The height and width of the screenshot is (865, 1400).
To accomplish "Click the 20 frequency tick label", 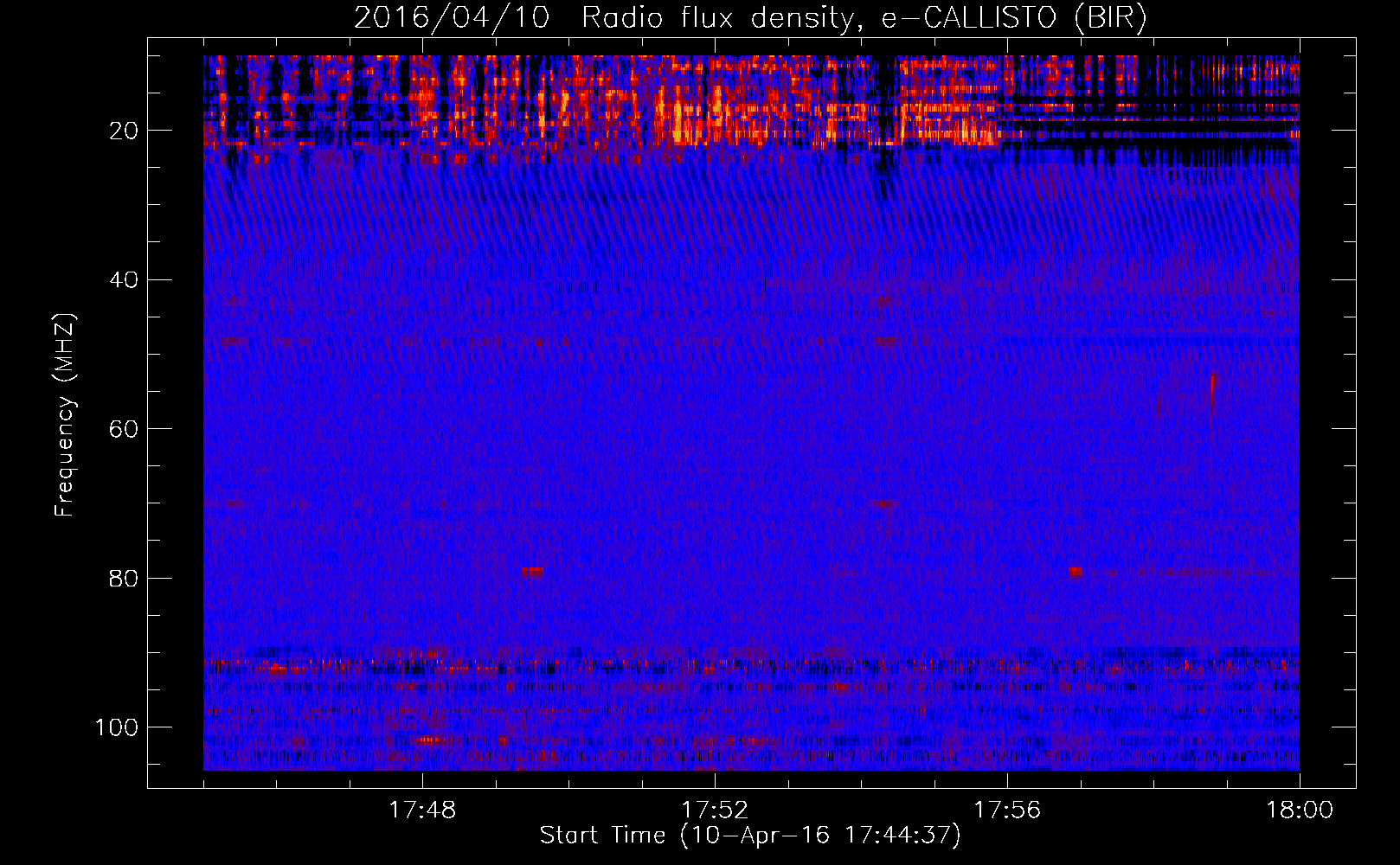I will (x=124, y=131).
